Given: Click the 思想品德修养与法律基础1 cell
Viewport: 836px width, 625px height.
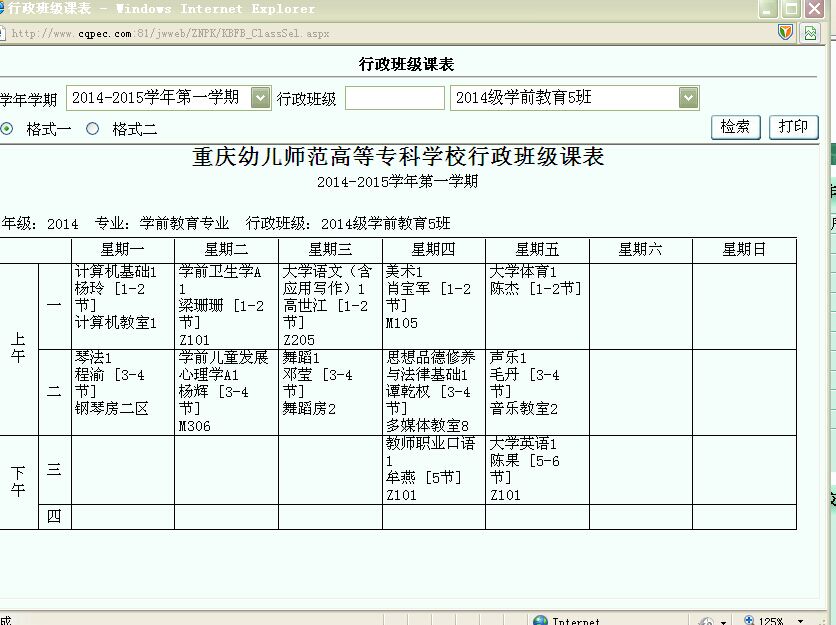Looking at the screenshot, I should (433, 392).
